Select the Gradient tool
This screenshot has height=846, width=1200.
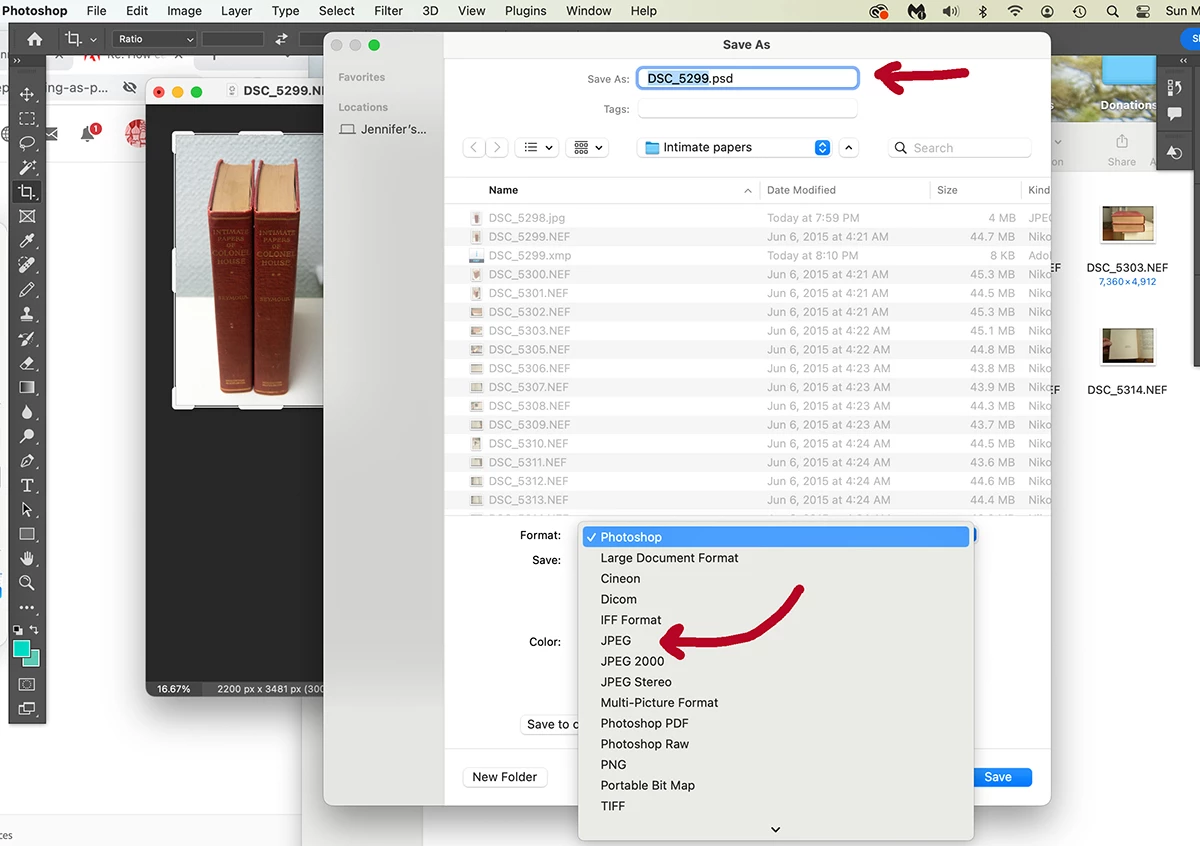tap(27, 387)
